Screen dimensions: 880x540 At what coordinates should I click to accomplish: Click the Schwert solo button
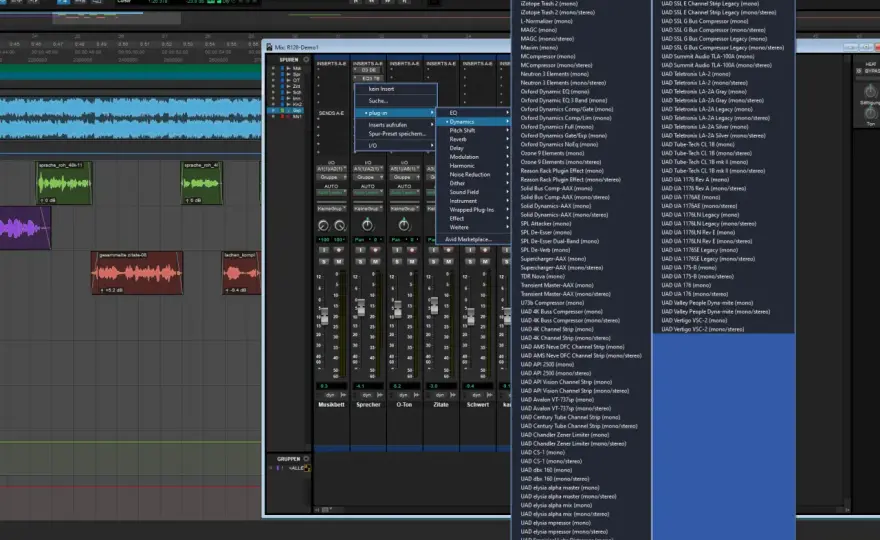470,262
